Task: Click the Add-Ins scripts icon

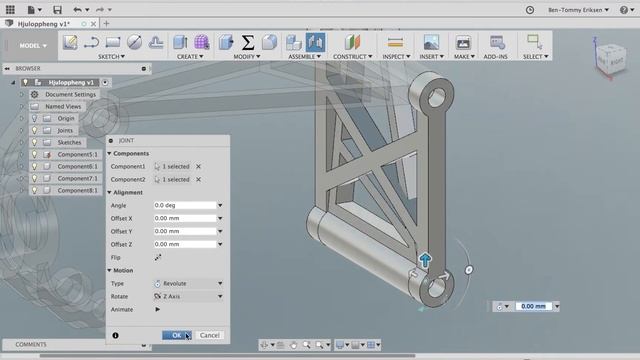Action: [497, 42]
